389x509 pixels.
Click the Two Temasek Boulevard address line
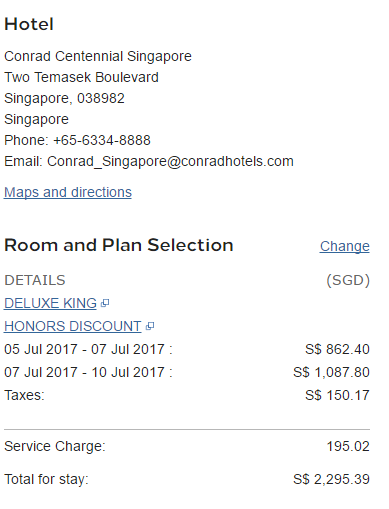pyautogui.click(x=81, y=77)
